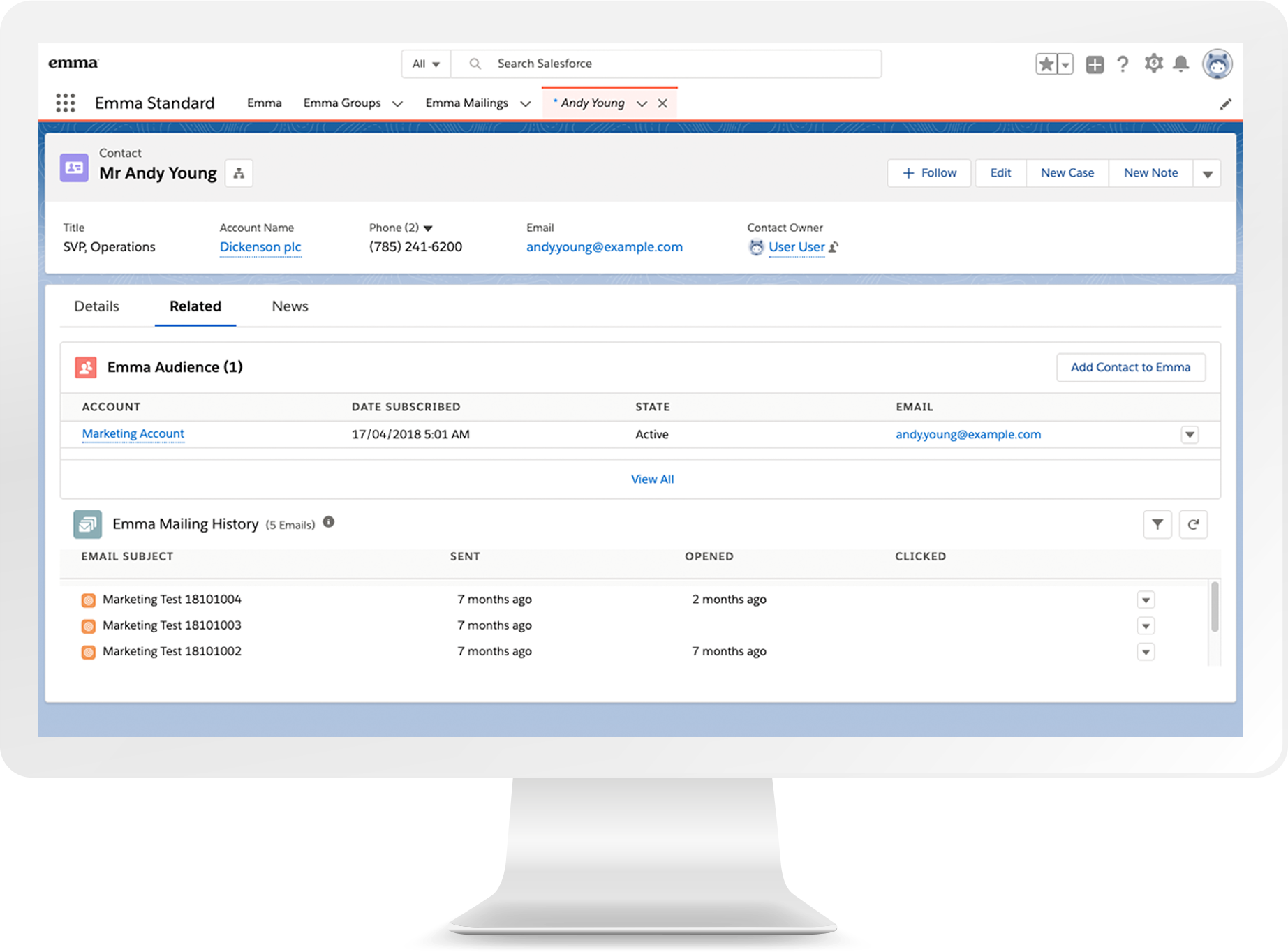The height and width of the screenshot is (952, 1288).
Task: Click the Favorites star icon
Action: (1046, 64)
